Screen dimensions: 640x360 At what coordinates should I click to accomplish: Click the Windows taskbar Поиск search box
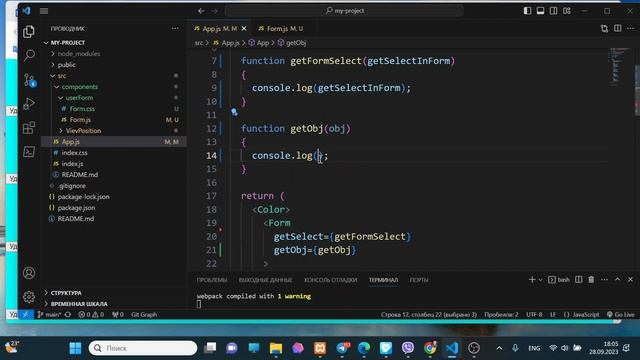click(143, 348)
